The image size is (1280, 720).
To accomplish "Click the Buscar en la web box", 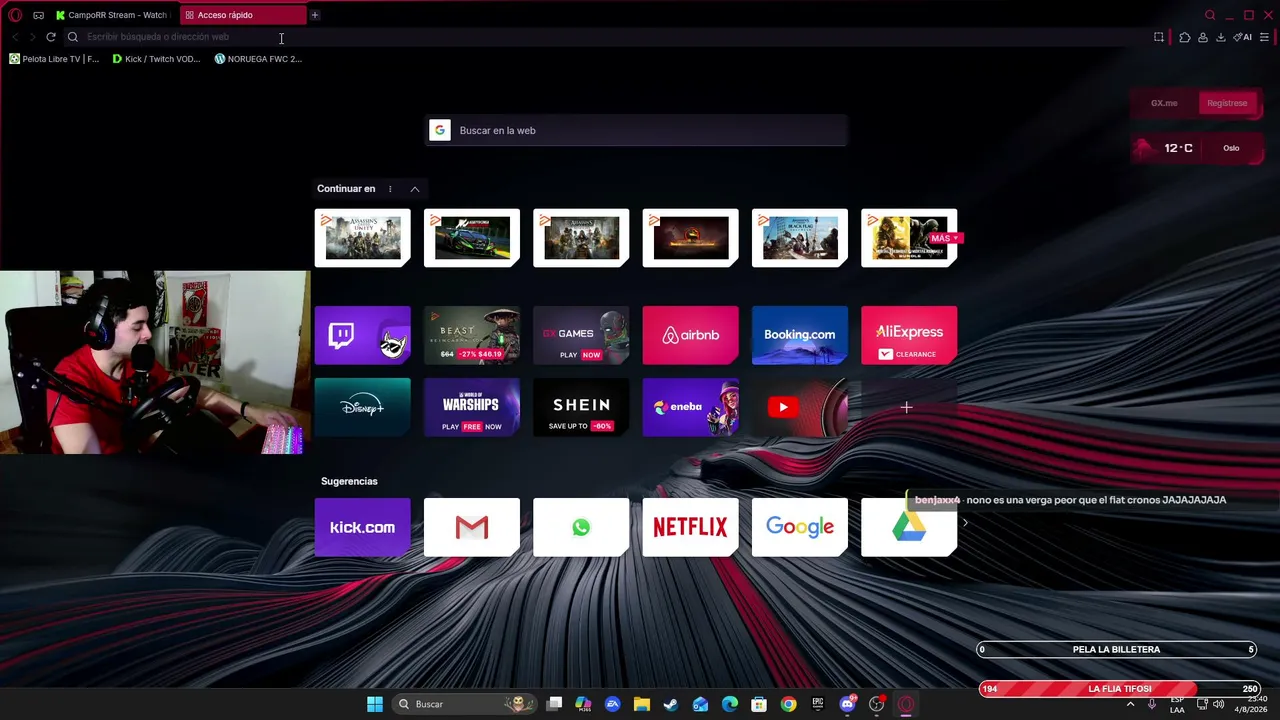I will [x=637, y=130].
